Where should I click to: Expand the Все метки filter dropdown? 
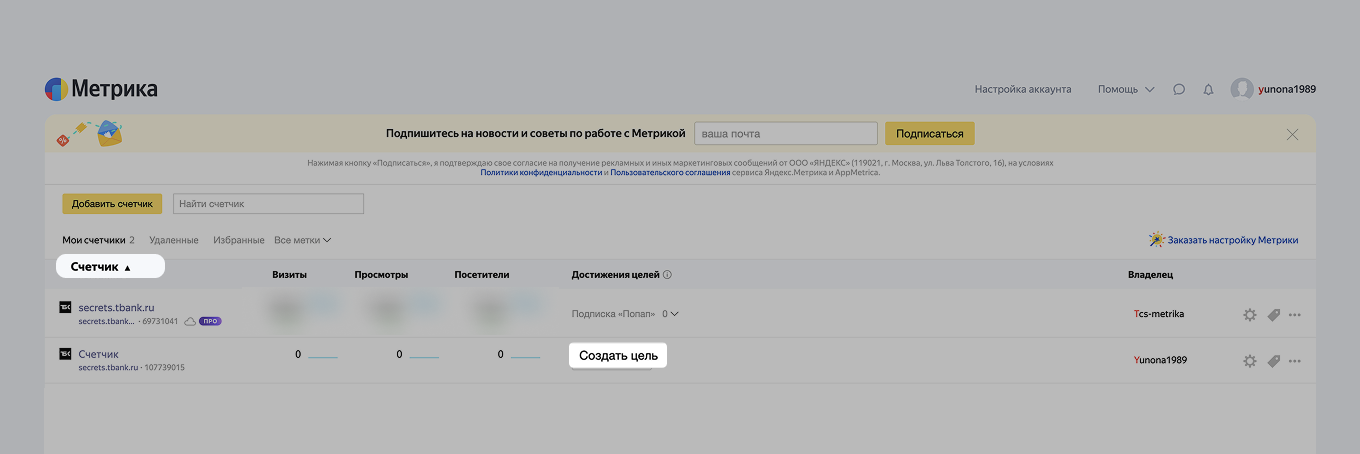(302, 240)
